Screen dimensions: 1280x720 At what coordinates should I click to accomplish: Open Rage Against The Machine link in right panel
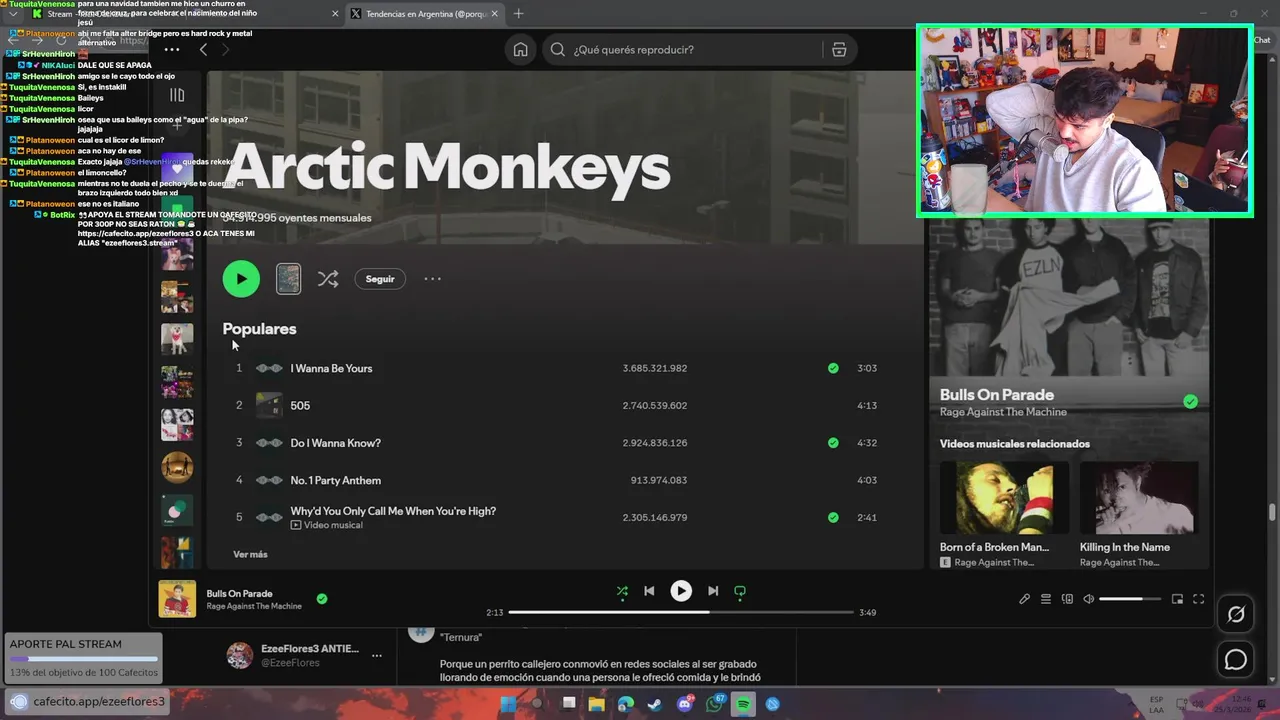(x=1003, y=412)
